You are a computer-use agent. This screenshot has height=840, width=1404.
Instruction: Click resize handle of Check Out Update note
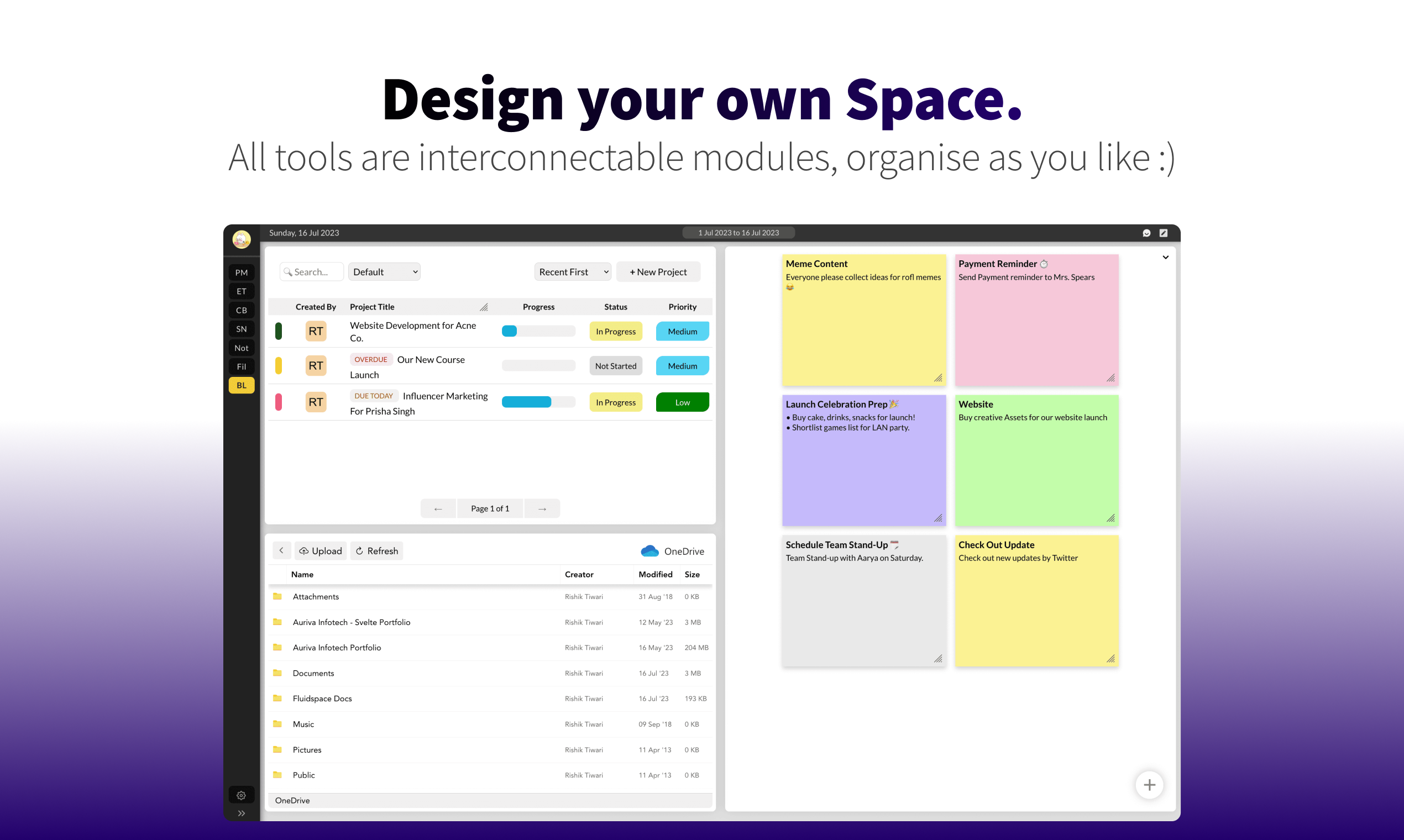(x=1110, y=658)
